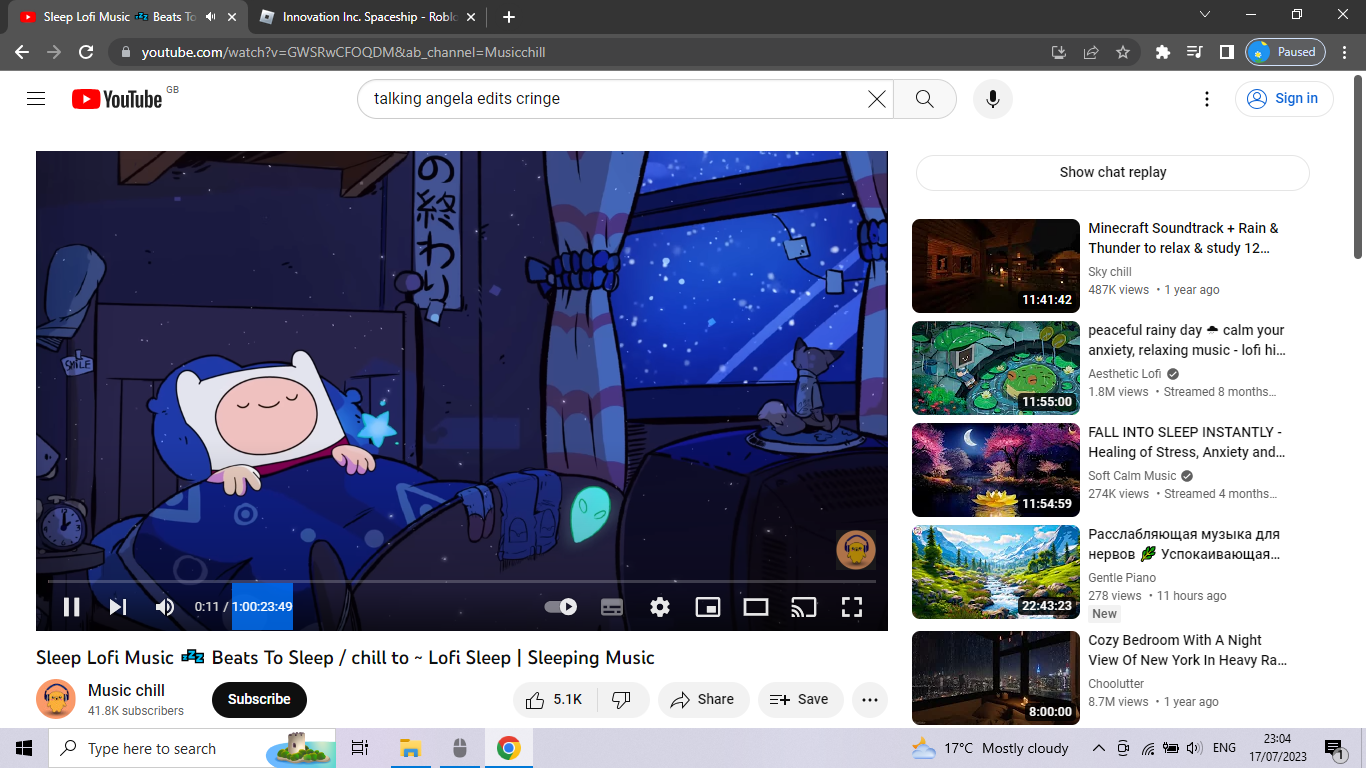Screen dimensions: 1366x768
Task: Enable miniplayer mode
Action: coord(708,606)
